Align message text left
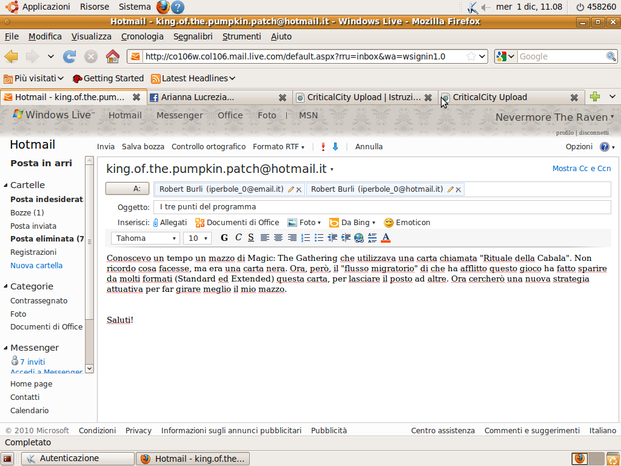The image size is (621, 466). point(265,238)
